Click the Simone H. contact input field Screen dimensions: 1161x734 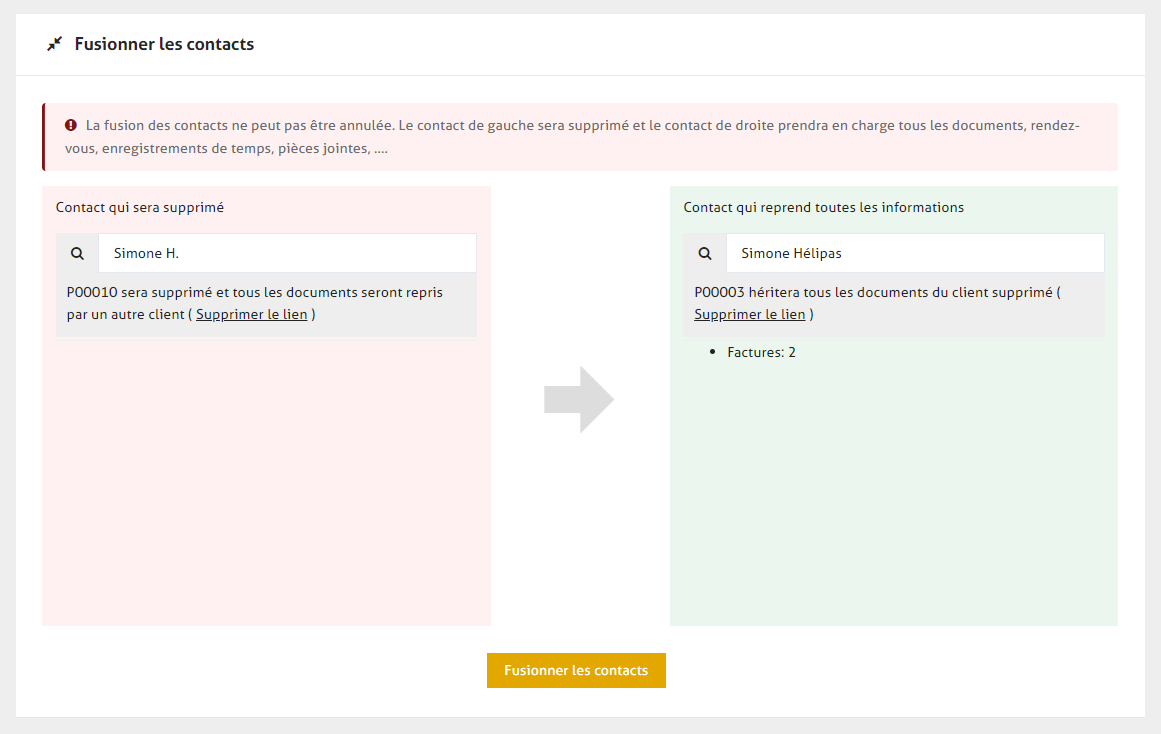(x=287, y=254)
